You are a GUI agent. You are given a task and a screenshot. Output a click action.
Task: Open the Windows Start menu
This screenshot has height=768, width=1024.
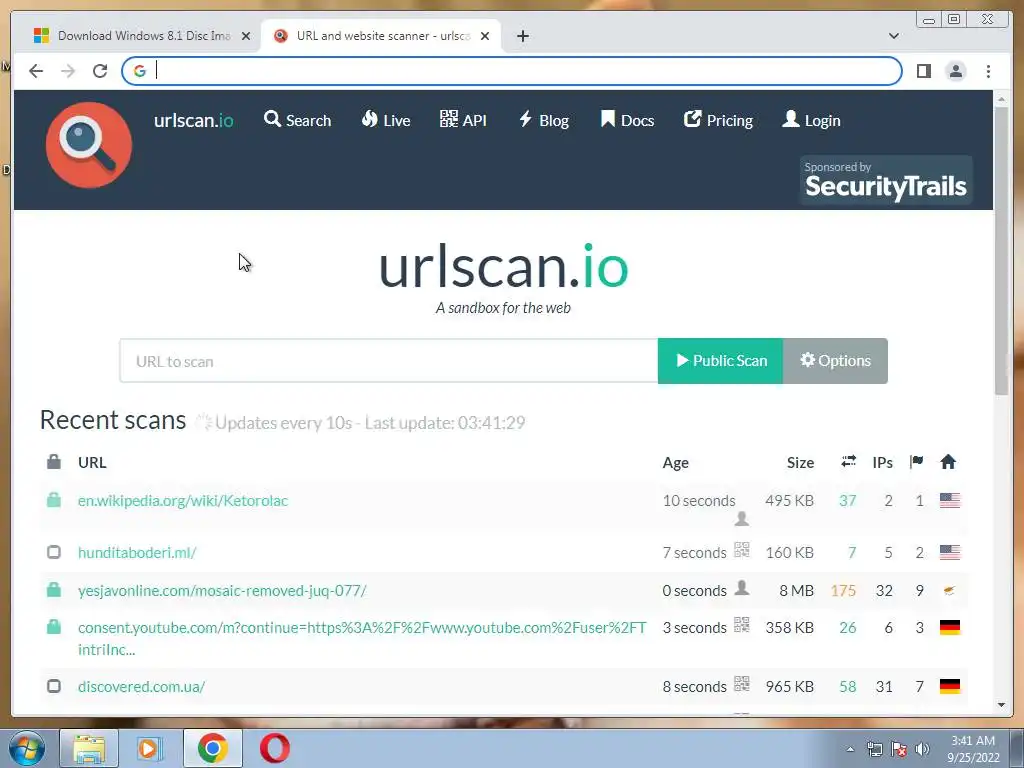pyautogui.click(x=27, y=748)
